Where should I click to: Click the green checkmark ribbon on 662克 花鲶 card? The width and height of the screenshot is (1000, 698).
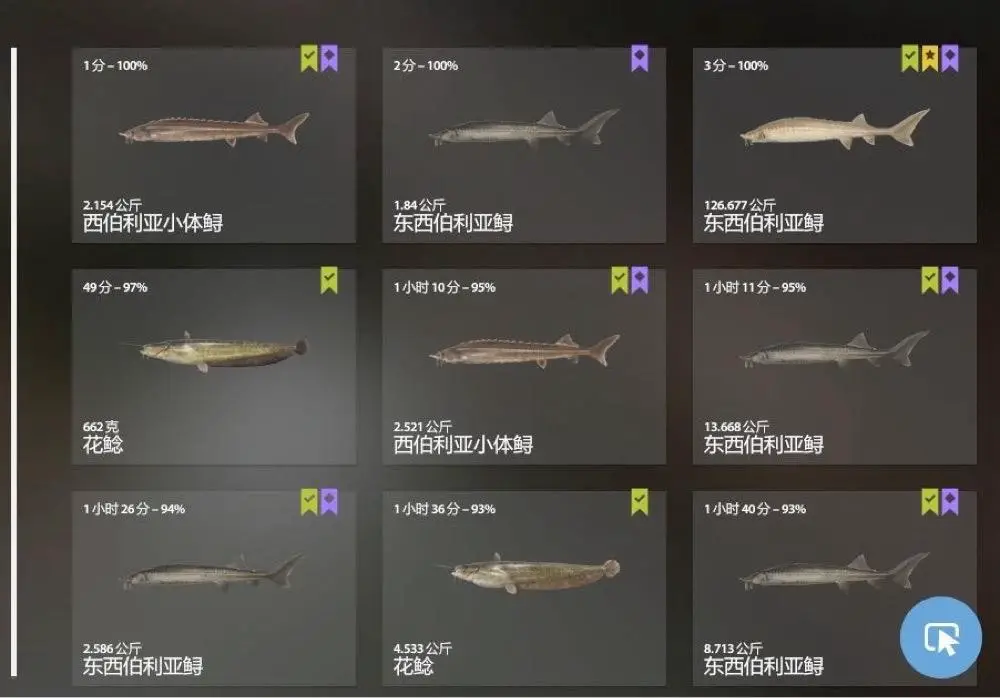pos(329,280)
